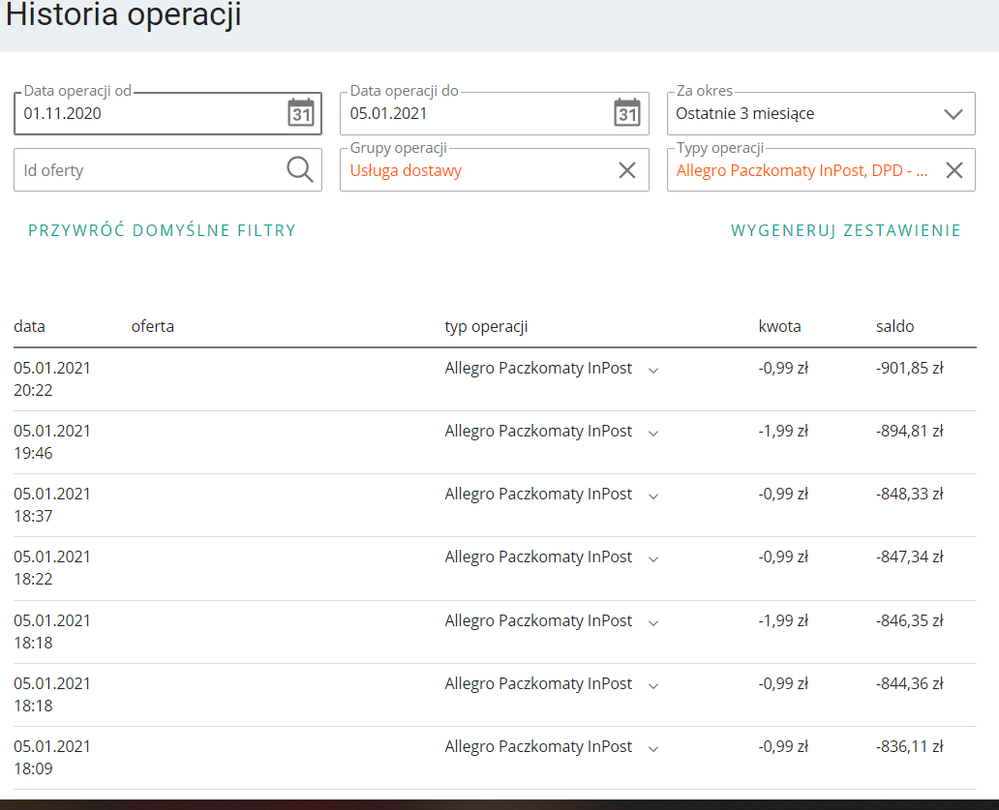
Task: Expand the 18:09 operation row chevron
Action: tap(654, 748)
